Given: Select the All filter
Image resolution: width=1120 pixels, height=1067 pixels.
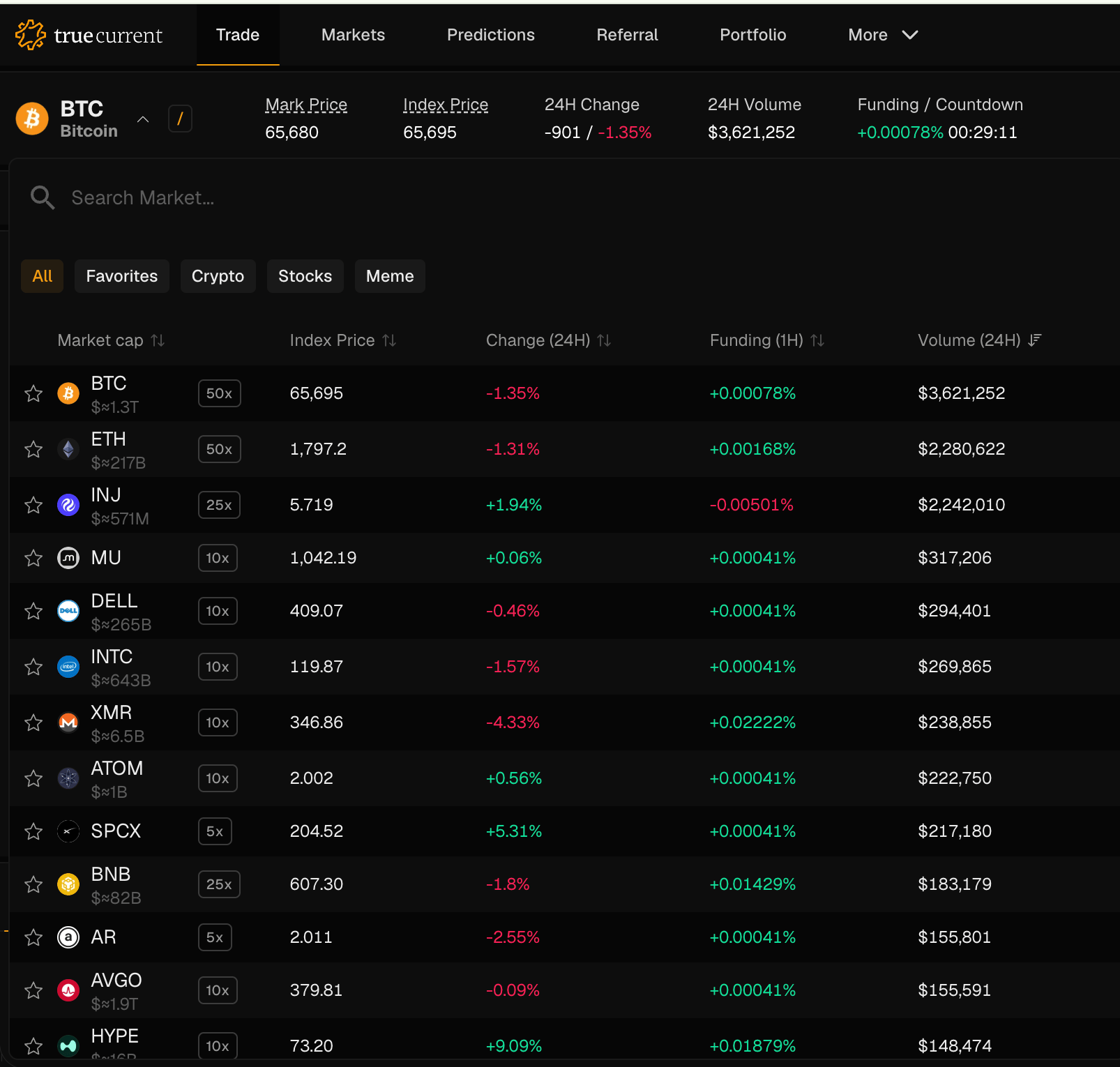Looking at the screenshot, I should (43, 276).
